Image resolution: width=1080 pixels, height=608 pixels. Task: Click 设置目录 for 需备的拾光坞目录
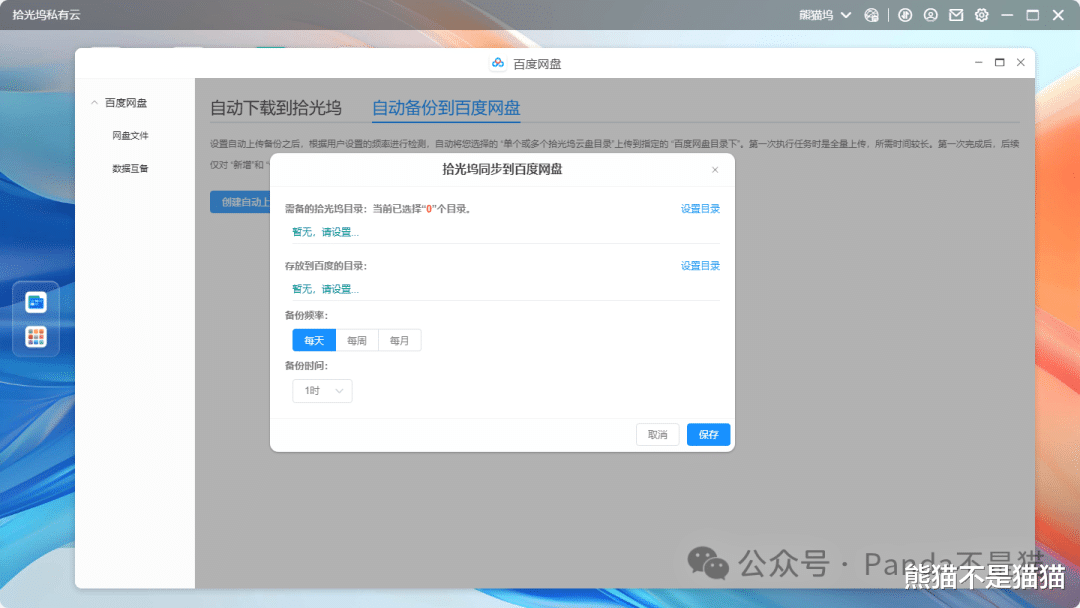pyautogui.click(x=700, y=209)
